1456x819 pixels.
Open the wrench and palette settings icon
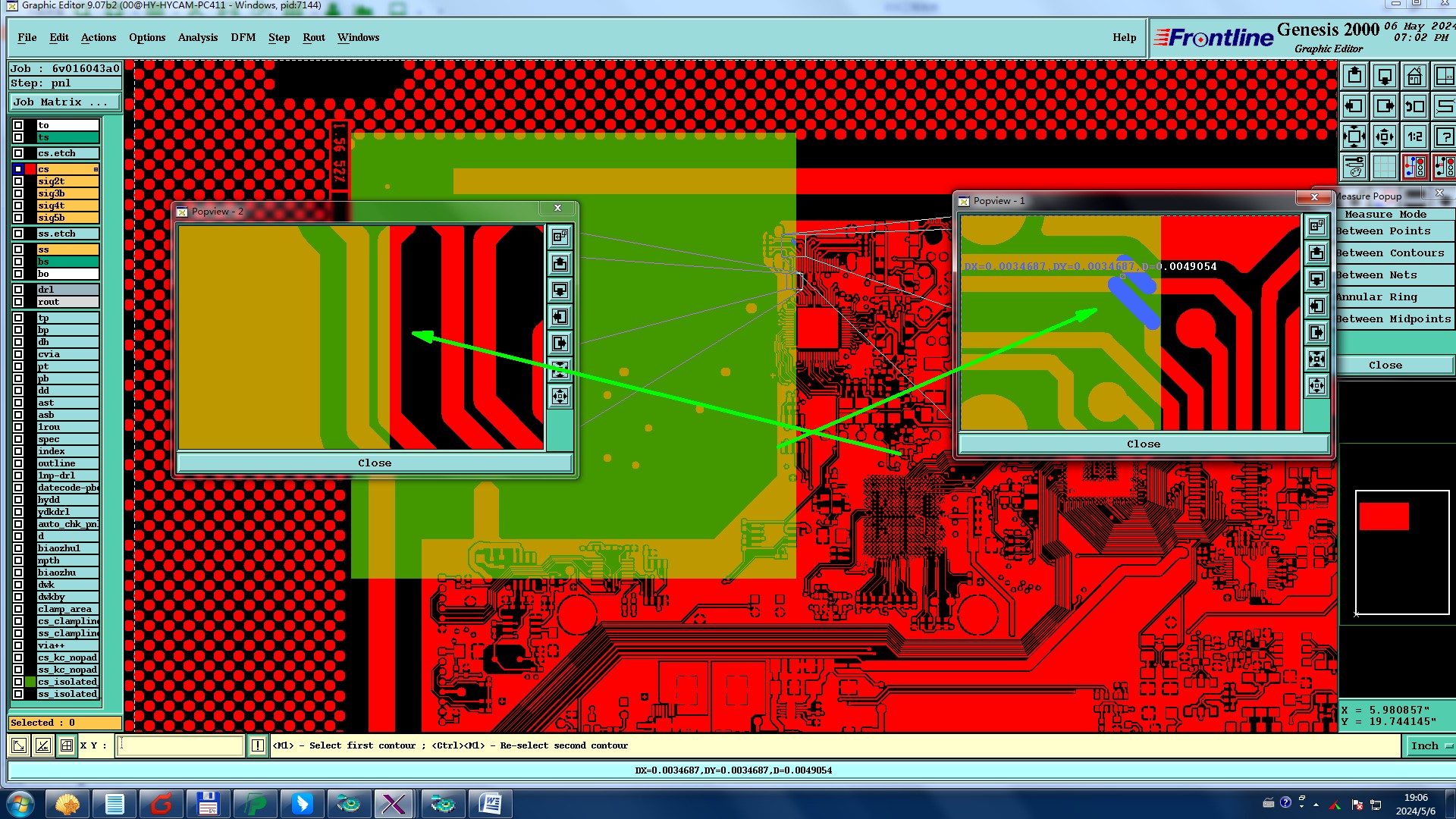tap(1354, 166)
